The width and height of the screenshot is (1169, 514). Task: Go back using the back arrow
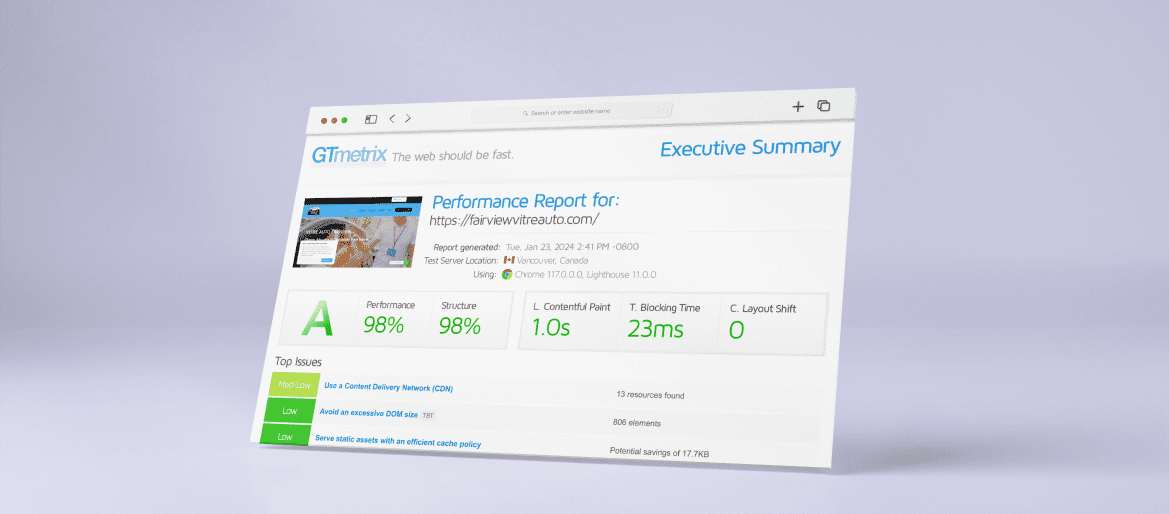pos(391,118)
